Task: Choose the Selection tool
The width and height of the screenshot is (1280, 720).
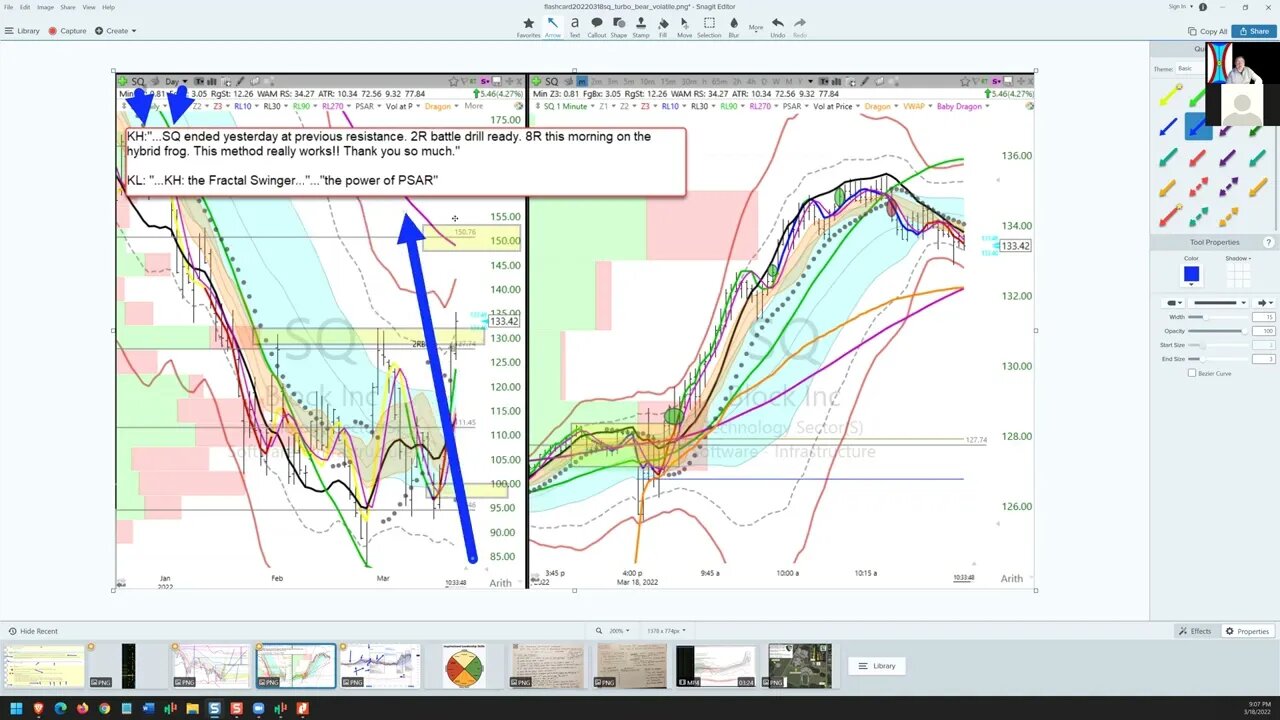Action: point(709,27)
